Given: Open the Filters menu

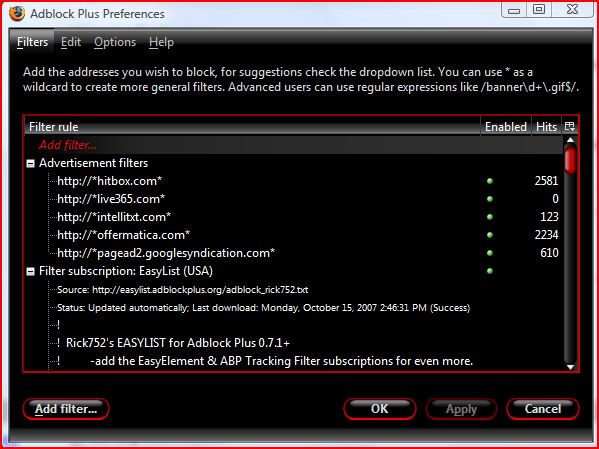Looking at the screenshot, I should pos(32,42).
